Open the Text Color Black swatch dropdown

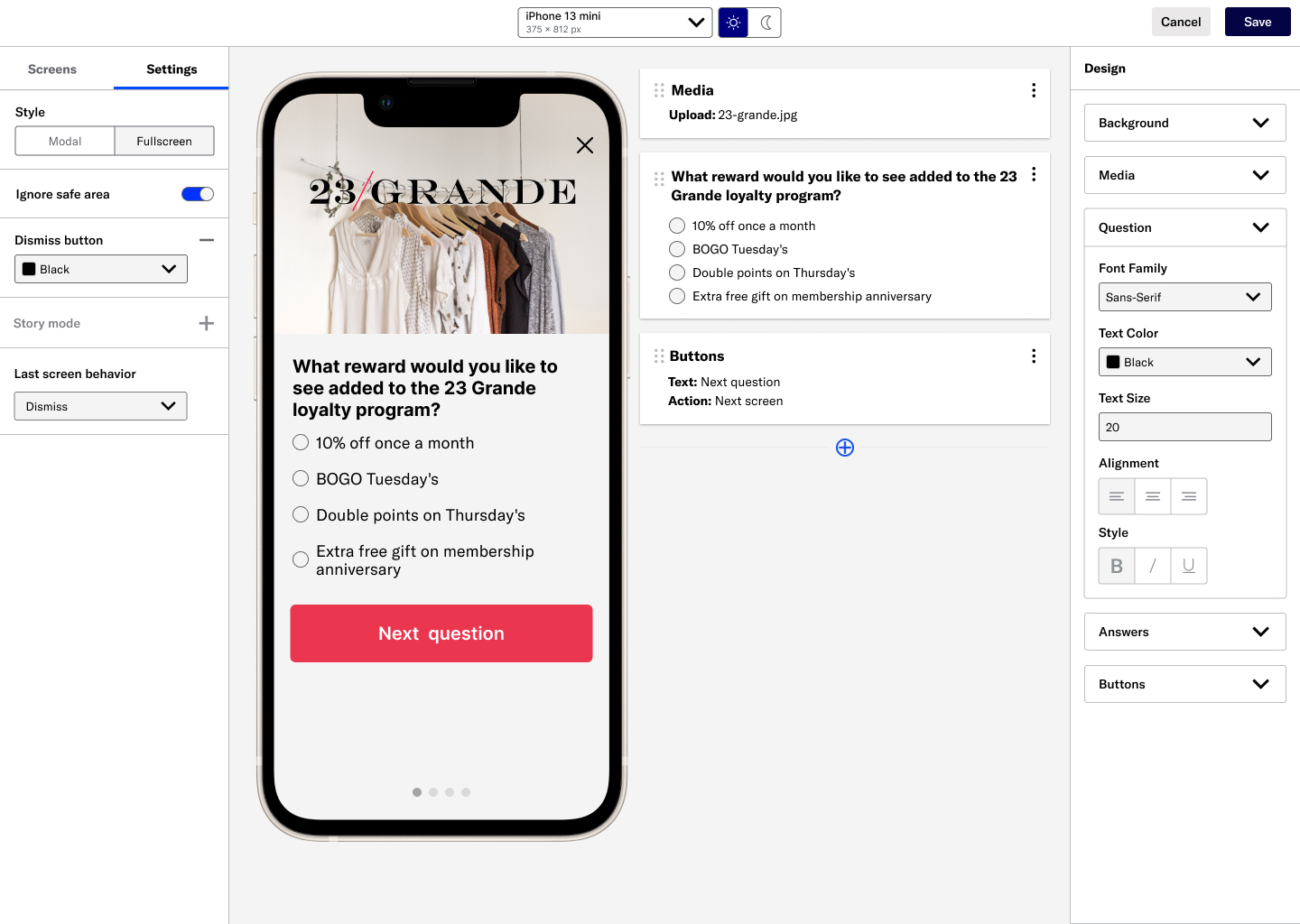point(1185,362)
